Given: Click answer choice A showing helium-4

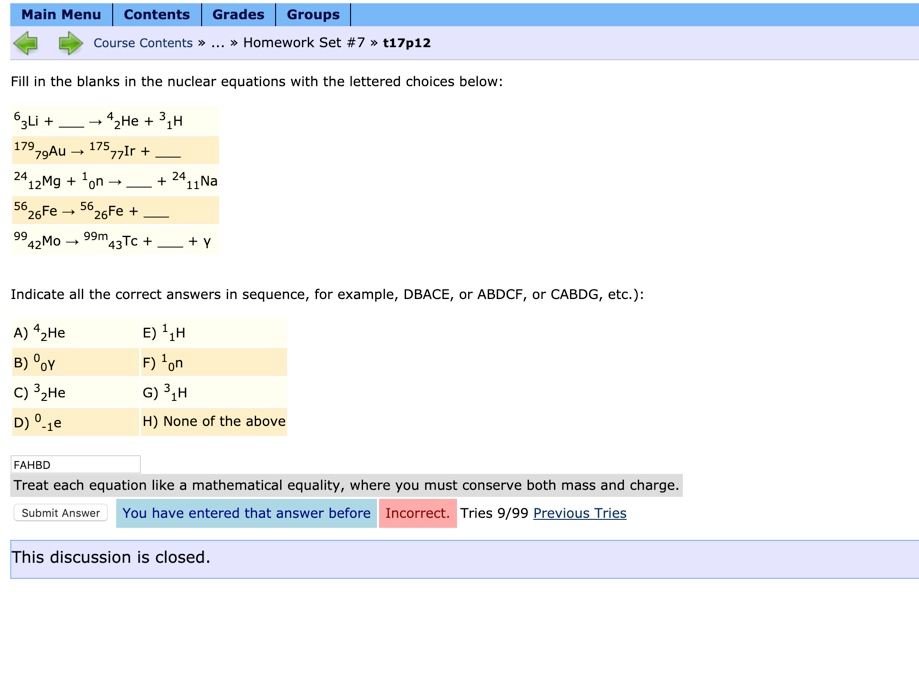Looking at the screenshot, I should click(42, 332).
